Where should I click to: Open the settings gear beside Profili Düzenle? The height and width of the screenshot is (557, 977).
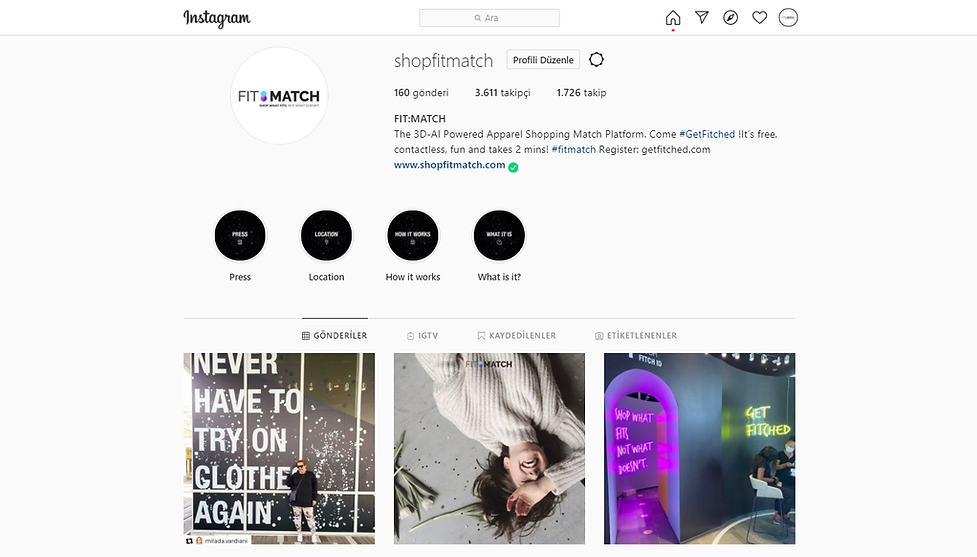click(596, 60)
